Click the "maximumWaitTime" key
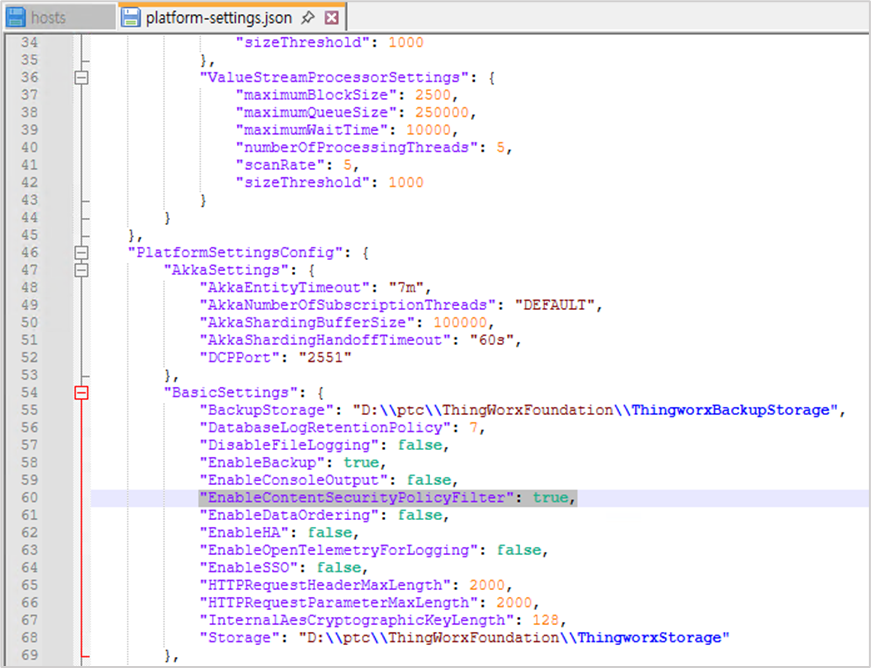Viewport: 871px width, 668px height. [x=312, y=130]
